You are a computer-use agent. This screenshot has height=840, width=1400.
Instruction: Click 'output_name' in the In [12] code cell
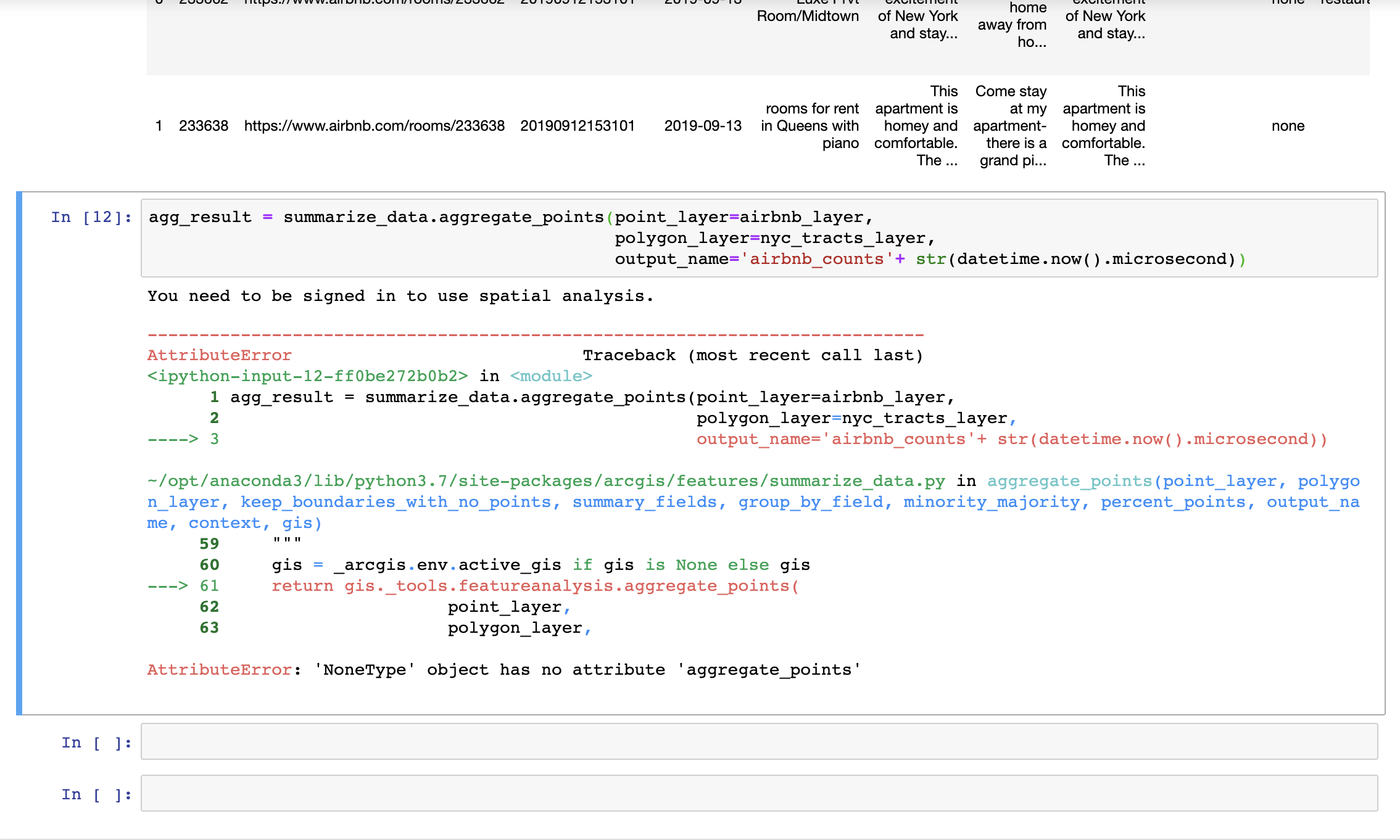point(672,259)
